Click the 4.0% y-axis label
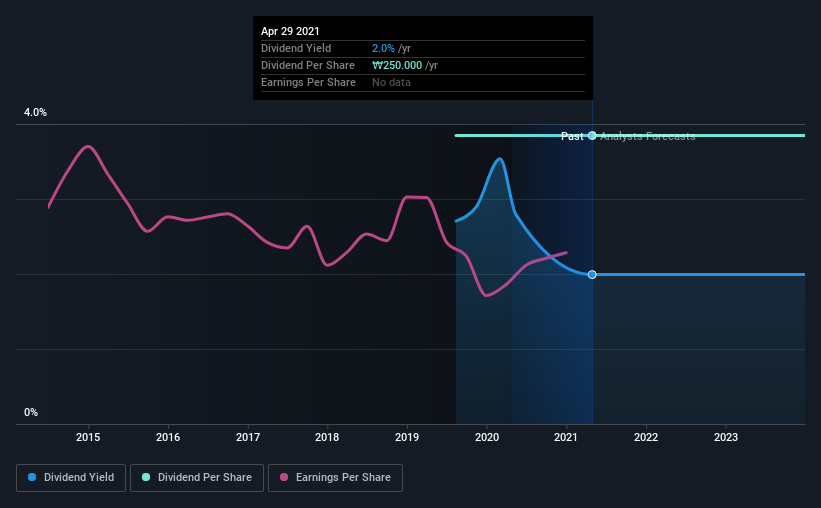This screenshot has height=508, width=821. pos(35,112)
